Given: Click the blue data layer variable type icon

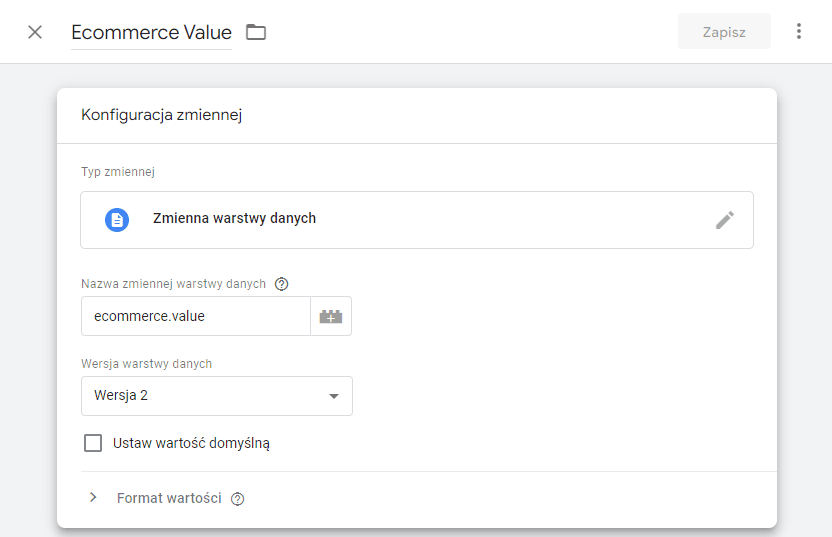Looking at the screenshot, I should coord(117,220).
